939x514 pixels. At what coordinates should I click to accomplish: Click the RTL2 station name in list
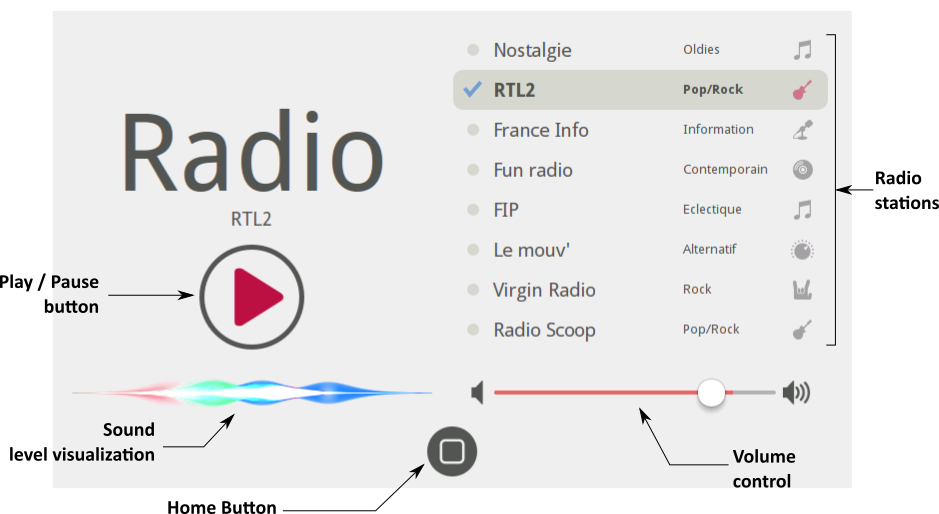[514, 90]
